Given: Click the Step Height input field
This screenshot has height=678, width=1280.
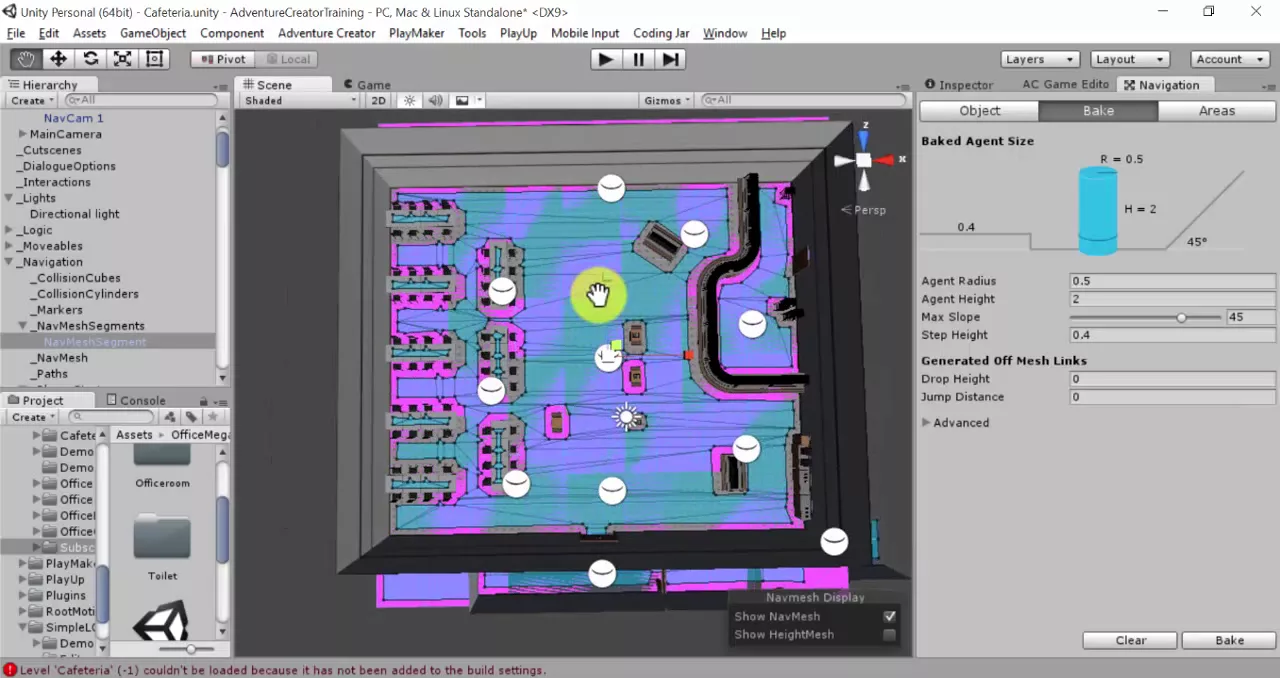Looking at the screenshot, I should (x=1172, y=335).
